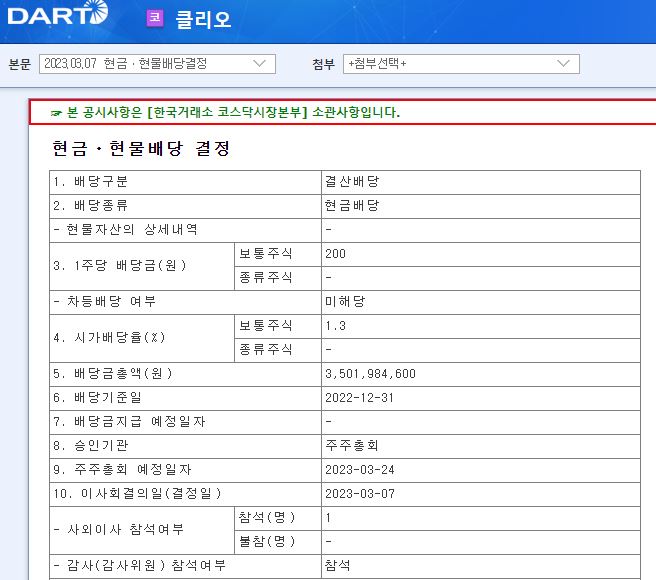Click the DART logo
The height and width of the screenshot is (580, 656).
click(58, 14)
